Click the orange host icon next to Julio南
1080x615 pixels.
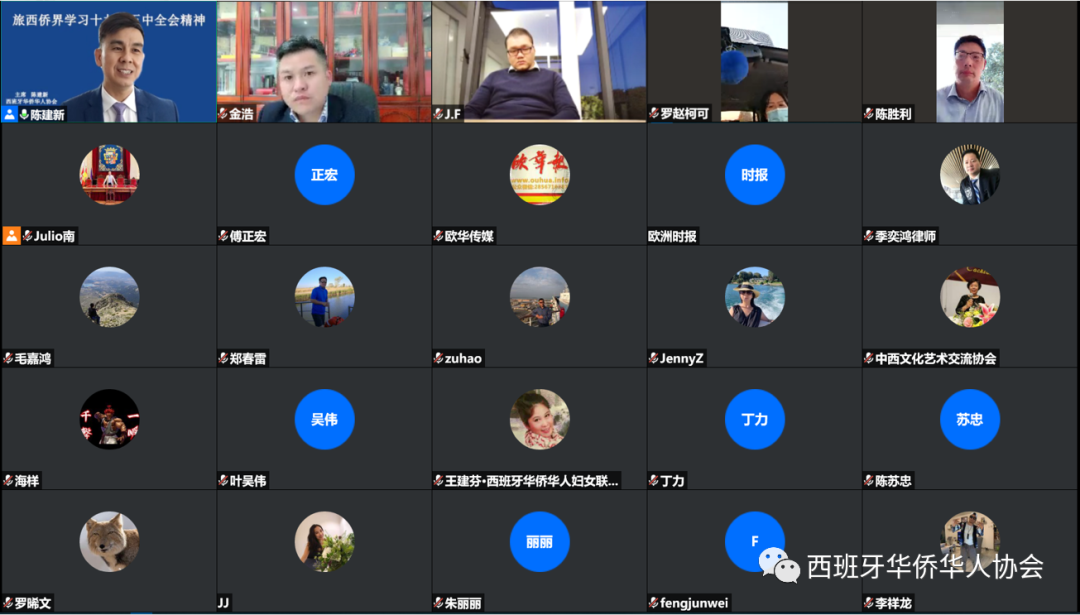11,236
